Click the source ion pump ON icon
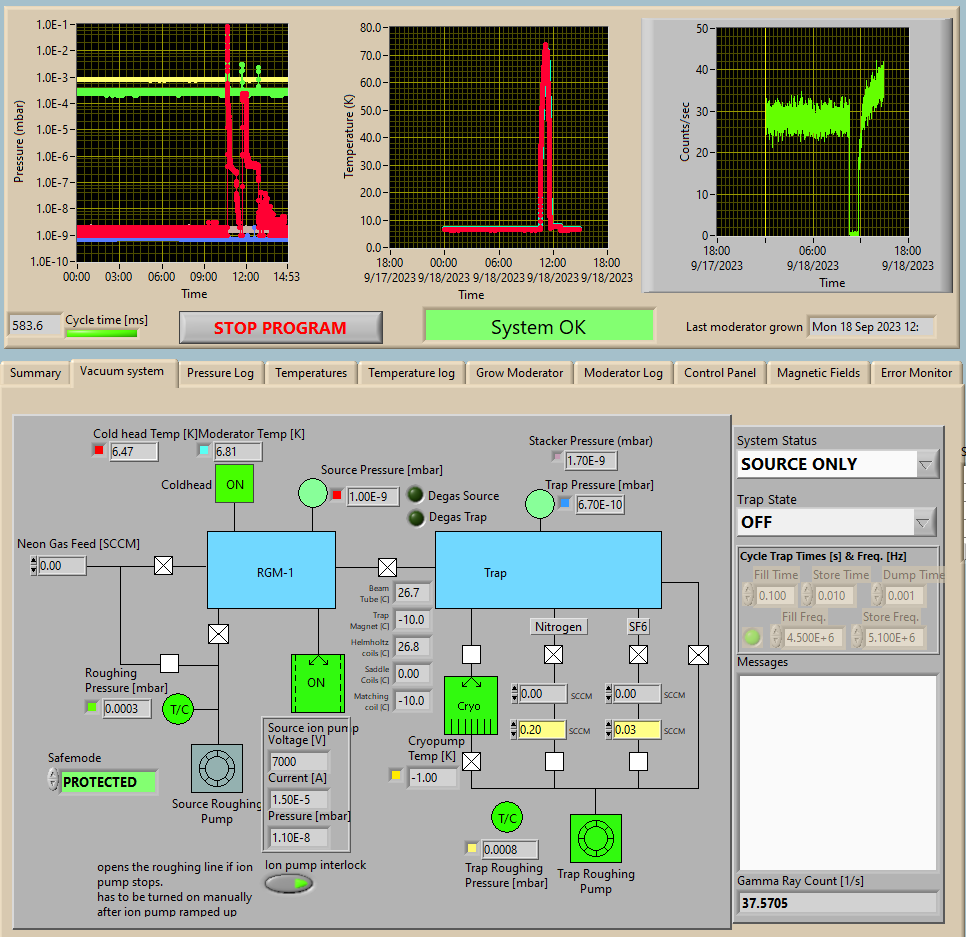Image resolution: width=966 pixels, height=937 pixels. pos(316,683)
